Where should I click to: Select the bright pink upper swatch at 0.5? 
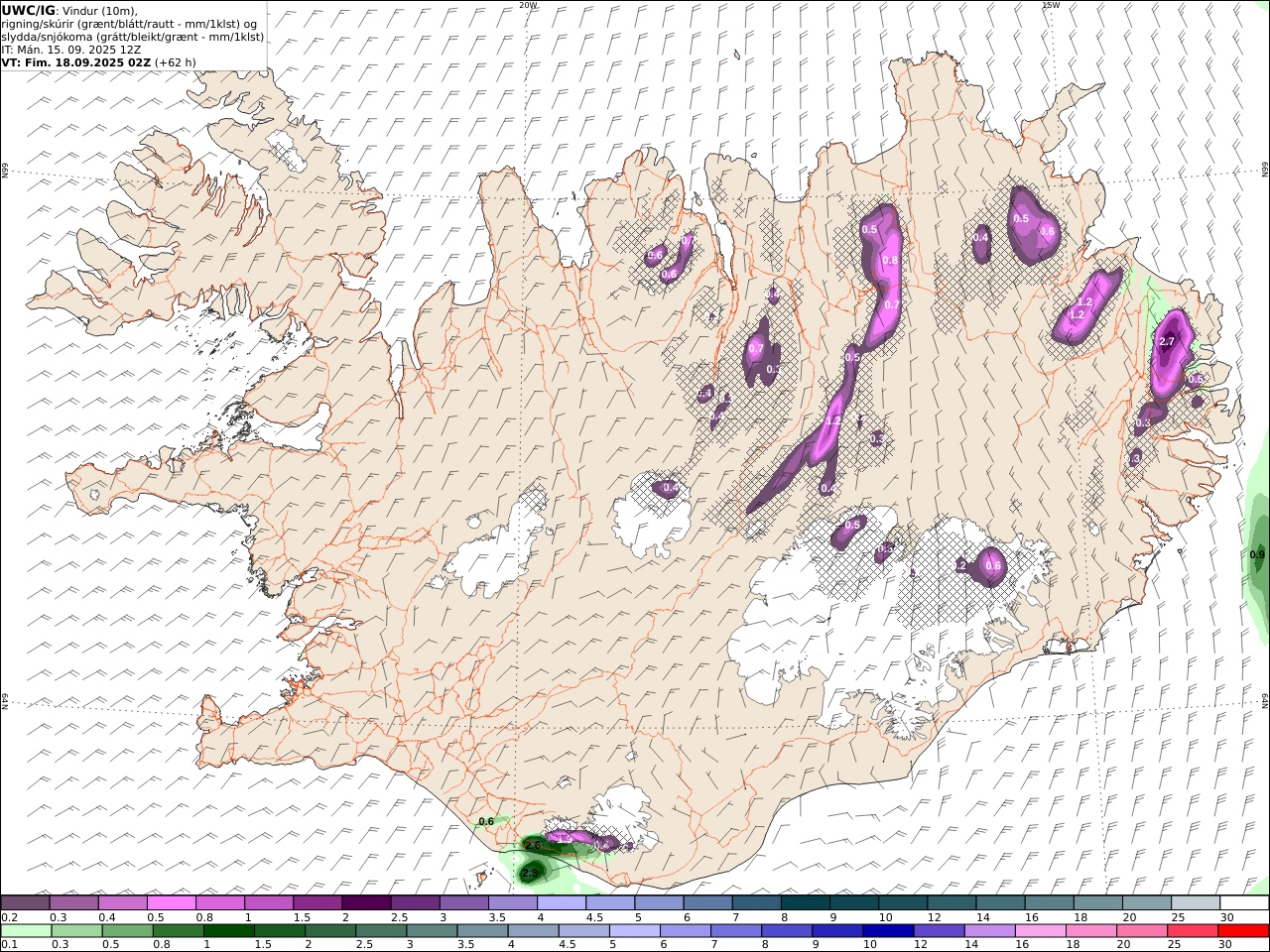(172, 902)
